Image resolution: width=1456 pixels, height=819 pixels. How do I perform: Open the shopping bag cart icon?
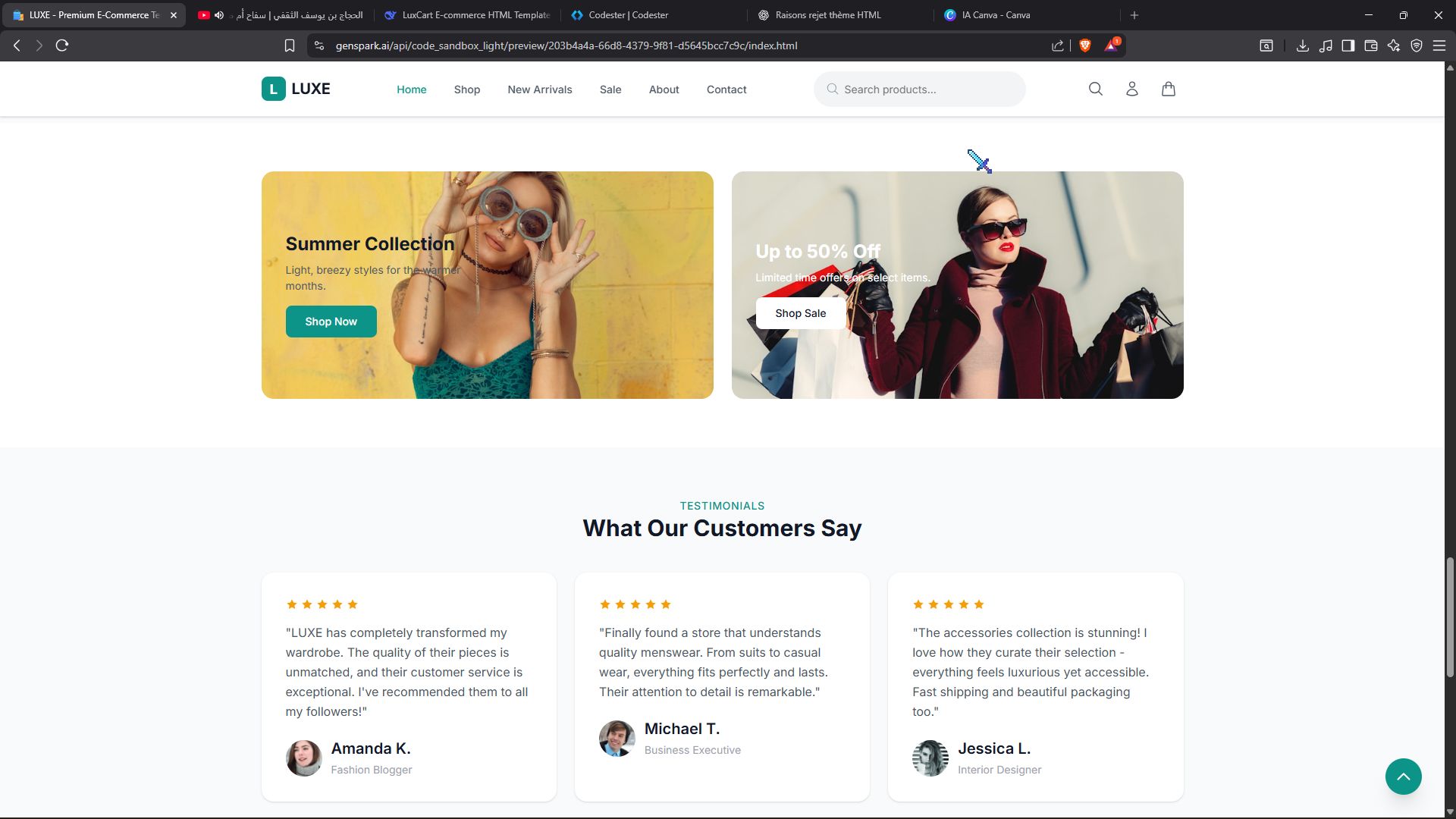coord(1168,89)
